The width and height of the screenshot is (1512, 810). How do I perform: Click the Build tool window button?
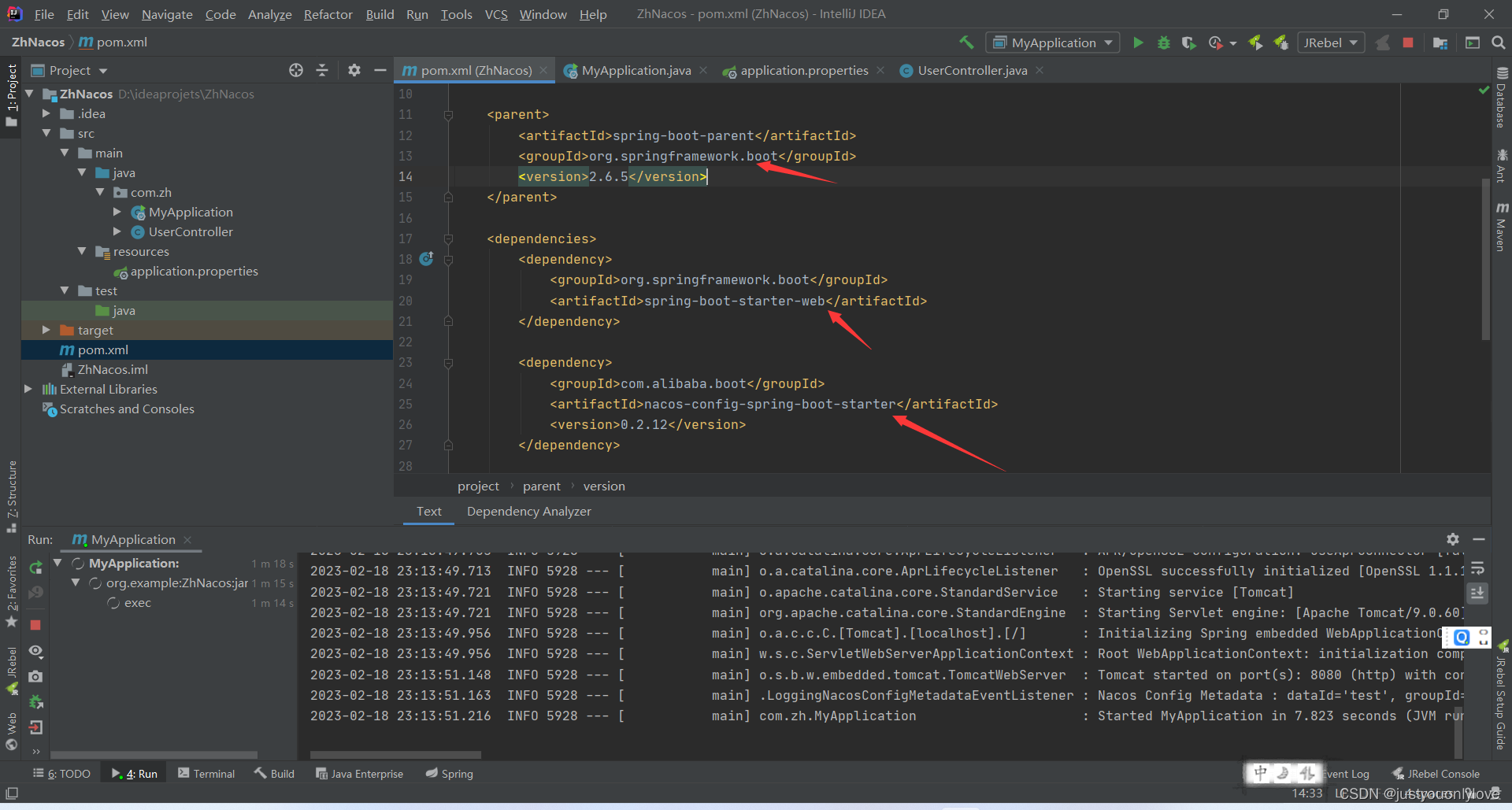274,774
